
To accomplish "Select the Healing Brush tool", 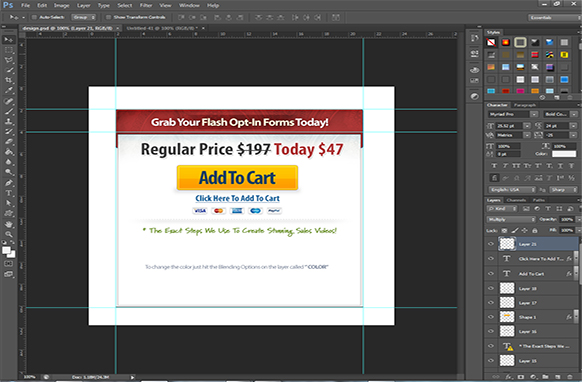I will (x=8, y=101).
